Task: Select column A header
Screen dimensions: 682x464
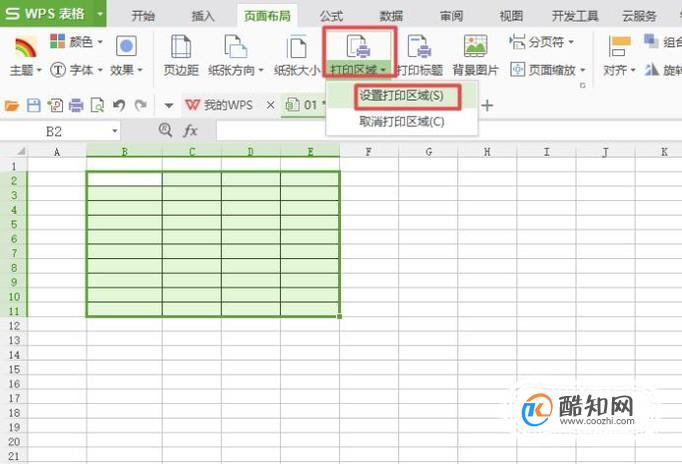Action: click(57, 152)
